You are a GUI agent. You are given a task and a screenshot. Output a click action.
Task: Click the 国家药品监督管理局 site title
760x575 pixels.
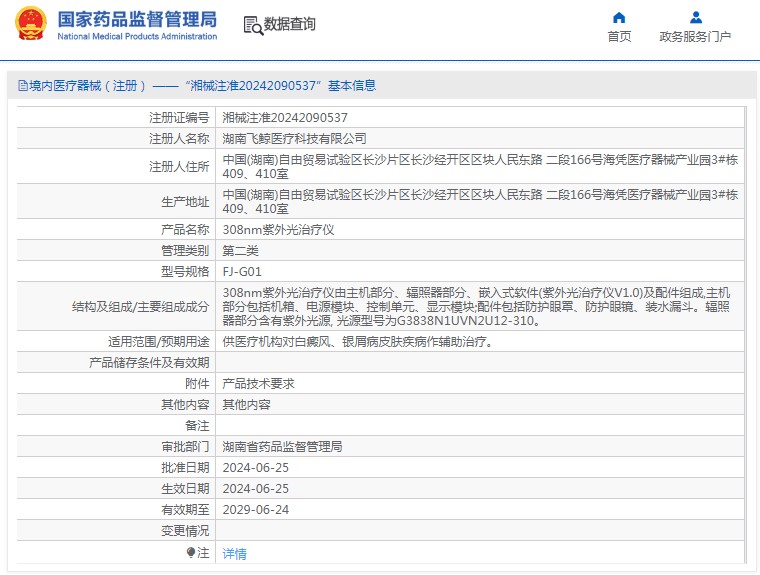tap(136, 18)
